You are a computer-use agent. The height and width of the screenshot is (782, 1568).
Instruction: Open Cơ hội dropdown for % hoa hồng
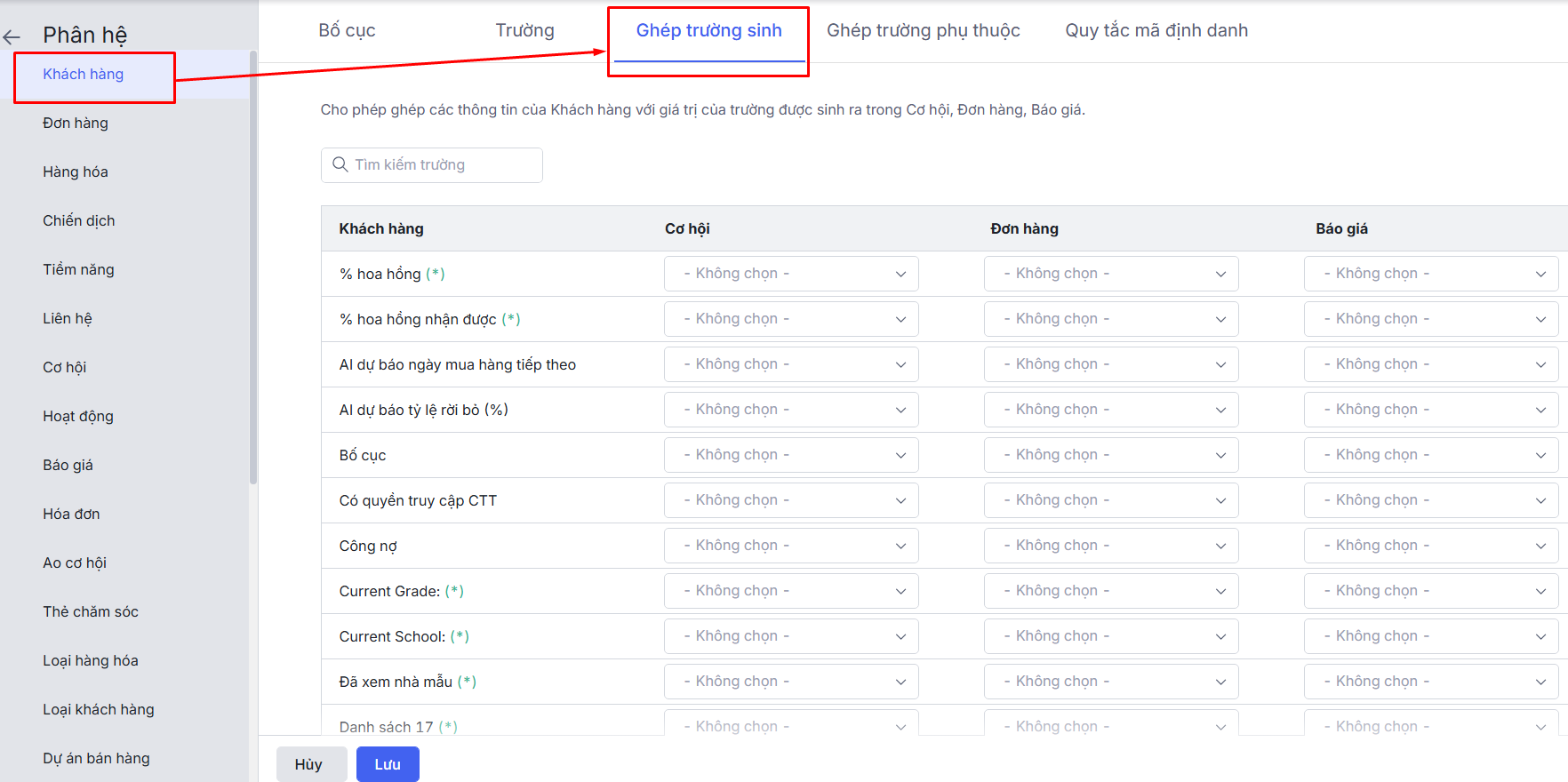[790, 274]
